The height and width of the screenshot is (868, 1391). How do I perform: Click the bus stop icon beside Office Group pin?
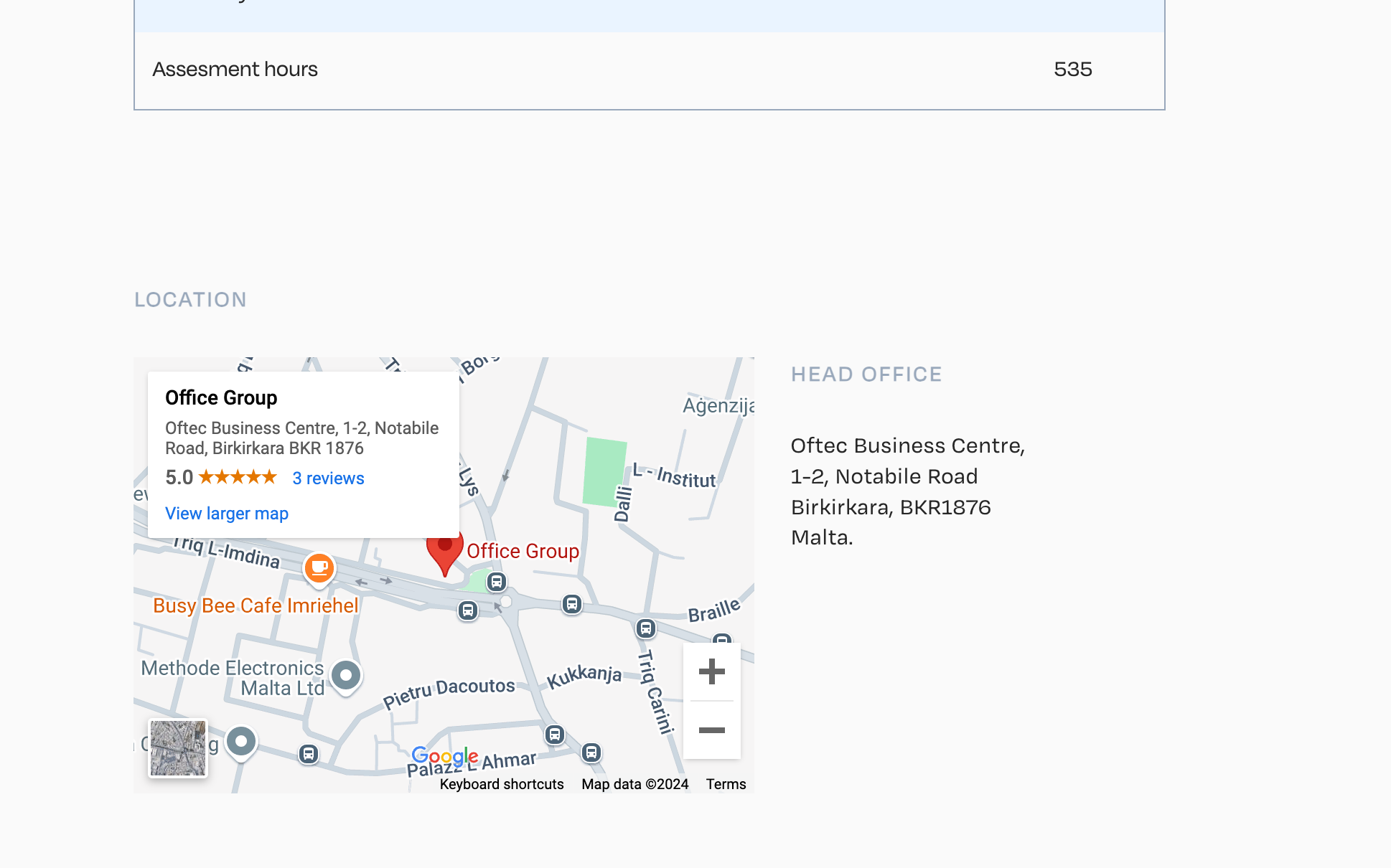pos(497,582)
